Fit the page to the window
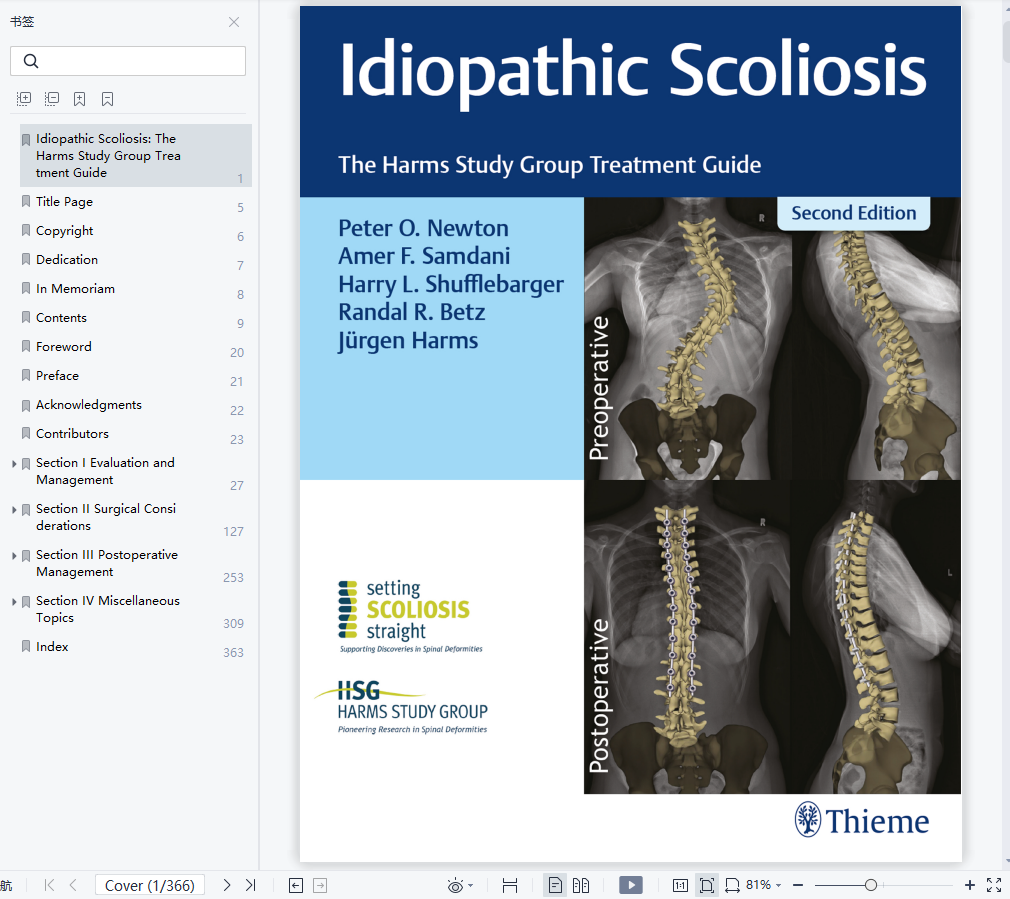This screenshot has width=1010, height=899. (x=707, y=885)
